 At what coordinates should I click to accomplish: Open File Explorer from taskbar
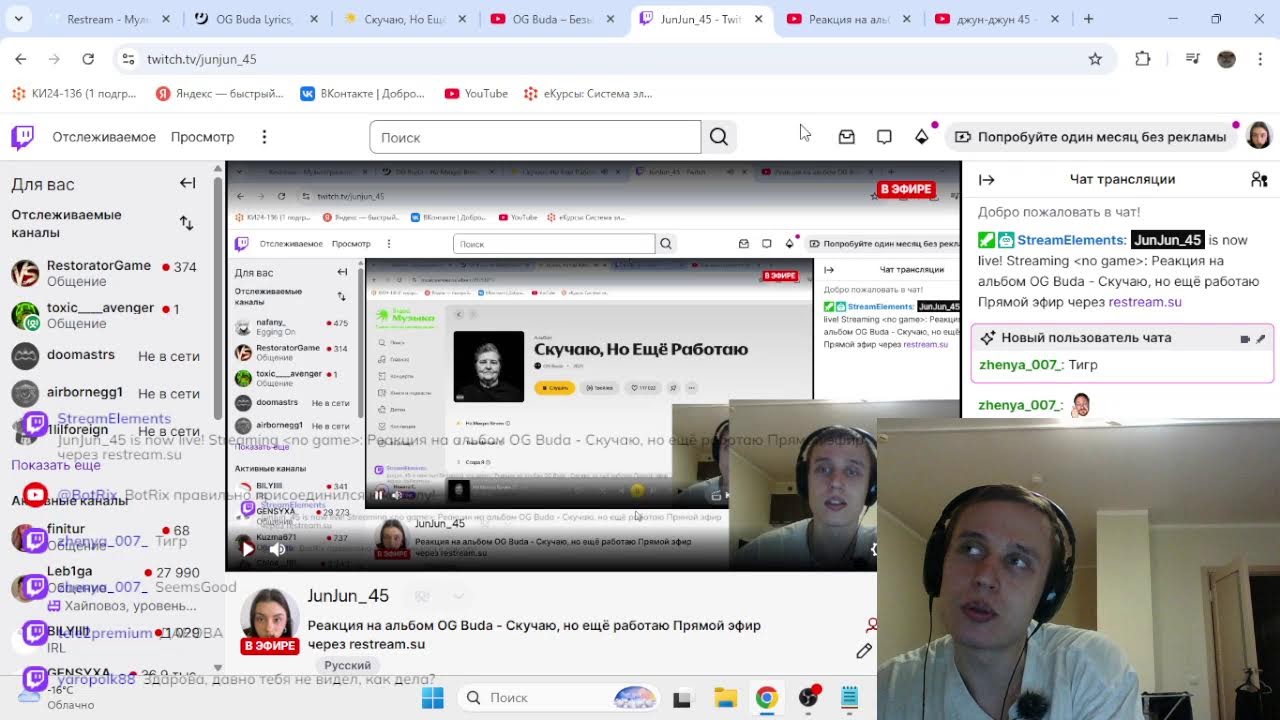pyautogui.click(x=725, y=698)
